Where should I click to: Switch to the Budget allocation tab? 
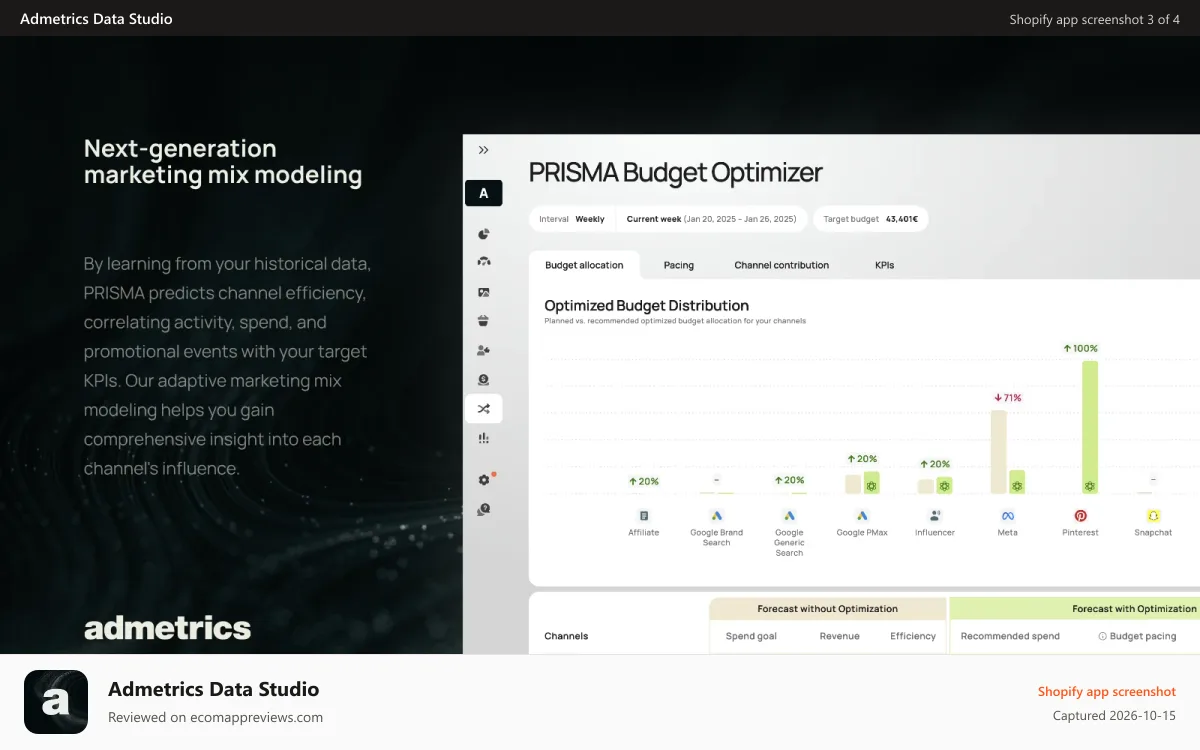point(584,265)
